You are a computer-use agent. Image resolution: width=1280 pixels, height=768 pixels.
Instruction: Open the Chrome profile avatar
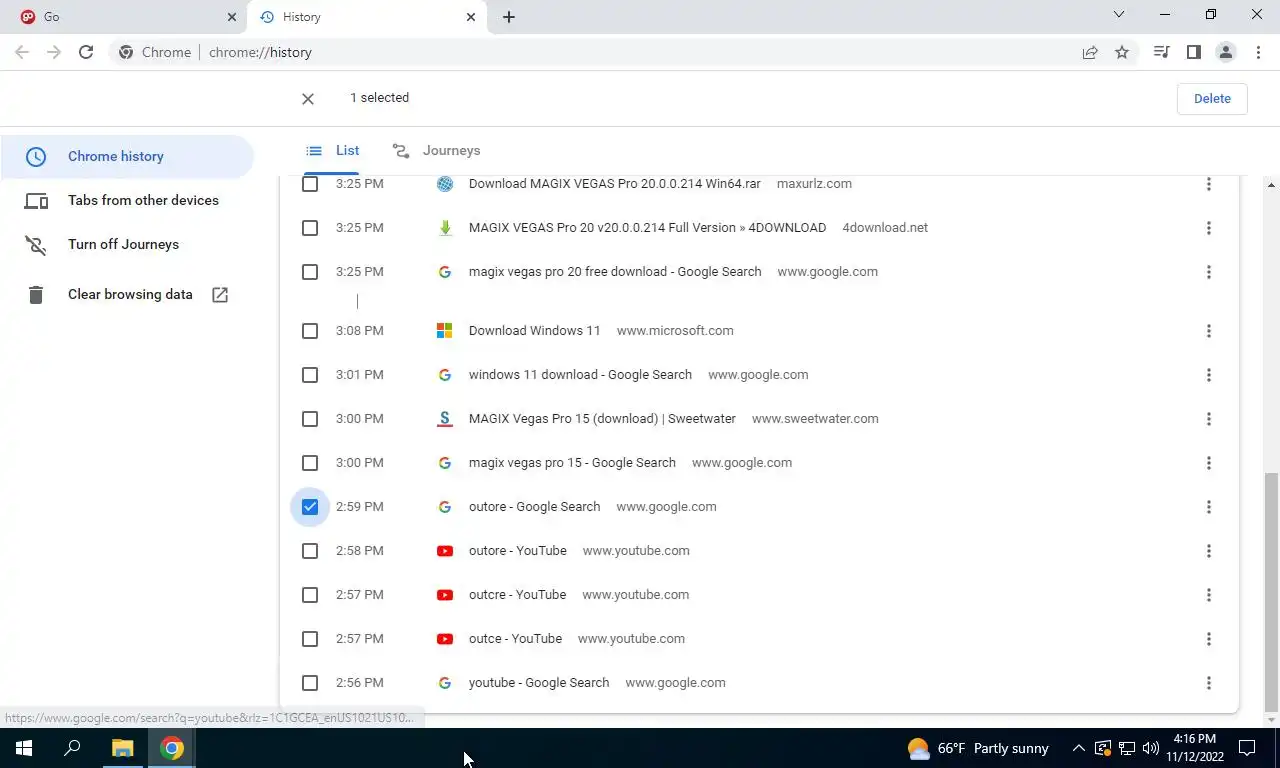point(1225,52)
